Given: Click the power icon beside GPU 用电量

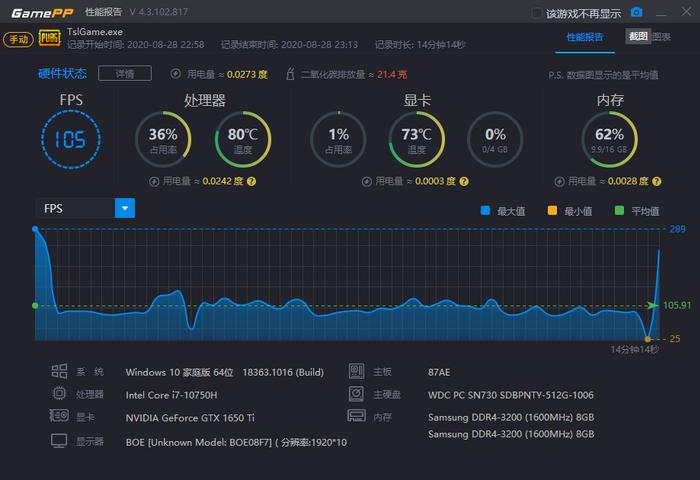Looking at the screenshot, I should (367, 182).
